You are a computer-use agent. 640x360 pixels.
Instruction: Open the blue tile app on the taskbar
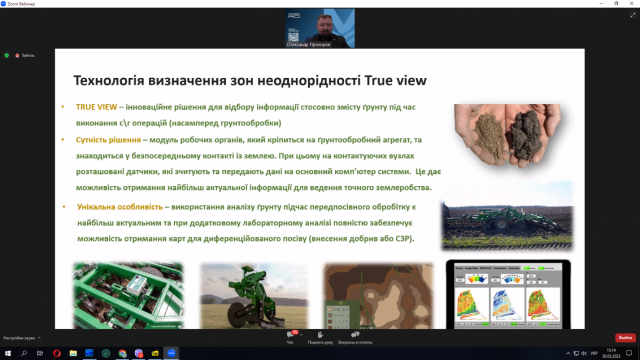pos(89,353)
